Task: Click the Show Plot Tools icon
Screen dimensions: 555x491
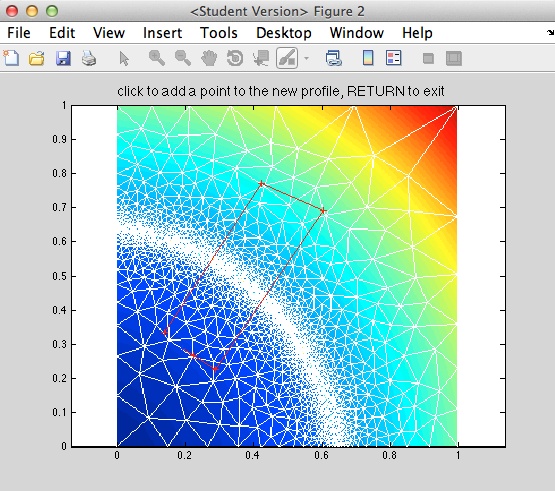Action: pyautogui.click(x=454, y=58)
